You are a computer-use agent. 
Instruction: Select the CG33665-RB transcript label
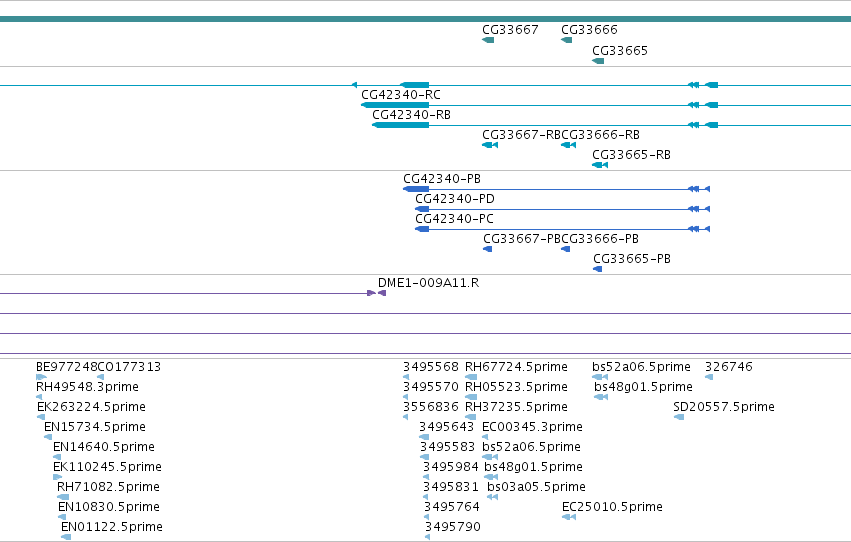631,155
